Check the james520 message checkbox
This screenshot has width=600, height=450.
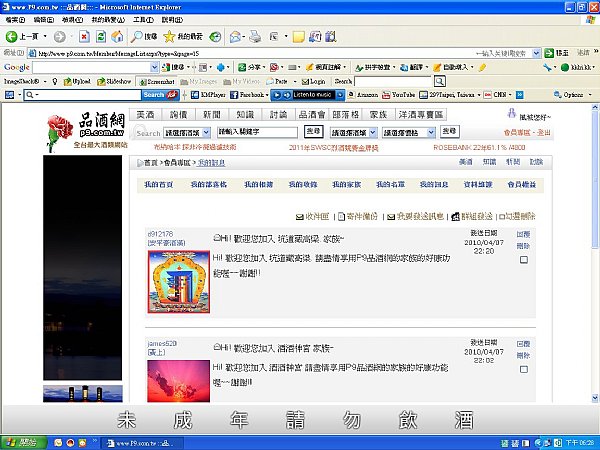[x=524, y=369]
